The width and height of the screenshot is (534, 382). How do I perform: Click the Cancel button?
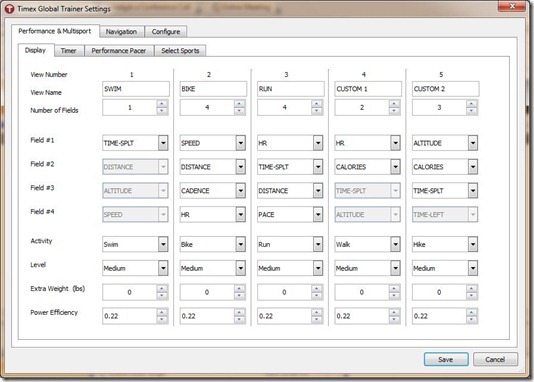pyautogui.click(x=495, y=360)
